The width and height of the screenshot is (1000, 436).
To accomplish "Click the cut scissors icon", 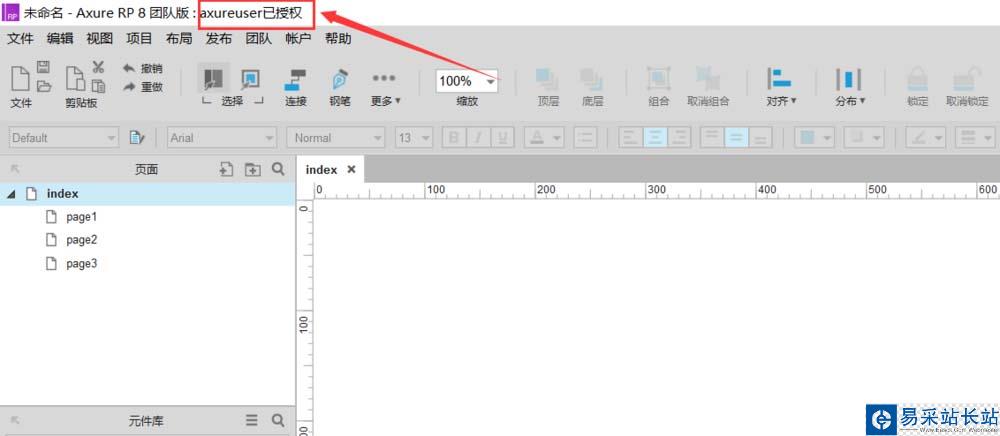I will pyautogui.click(x=98, y=68).
